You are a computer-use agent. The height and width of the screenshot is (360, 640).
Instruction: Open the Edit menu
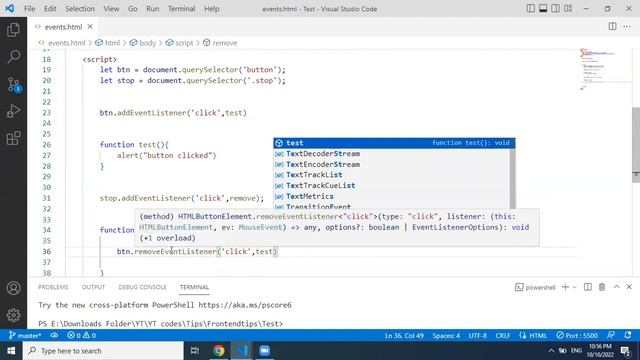click(x=50, y=9)
